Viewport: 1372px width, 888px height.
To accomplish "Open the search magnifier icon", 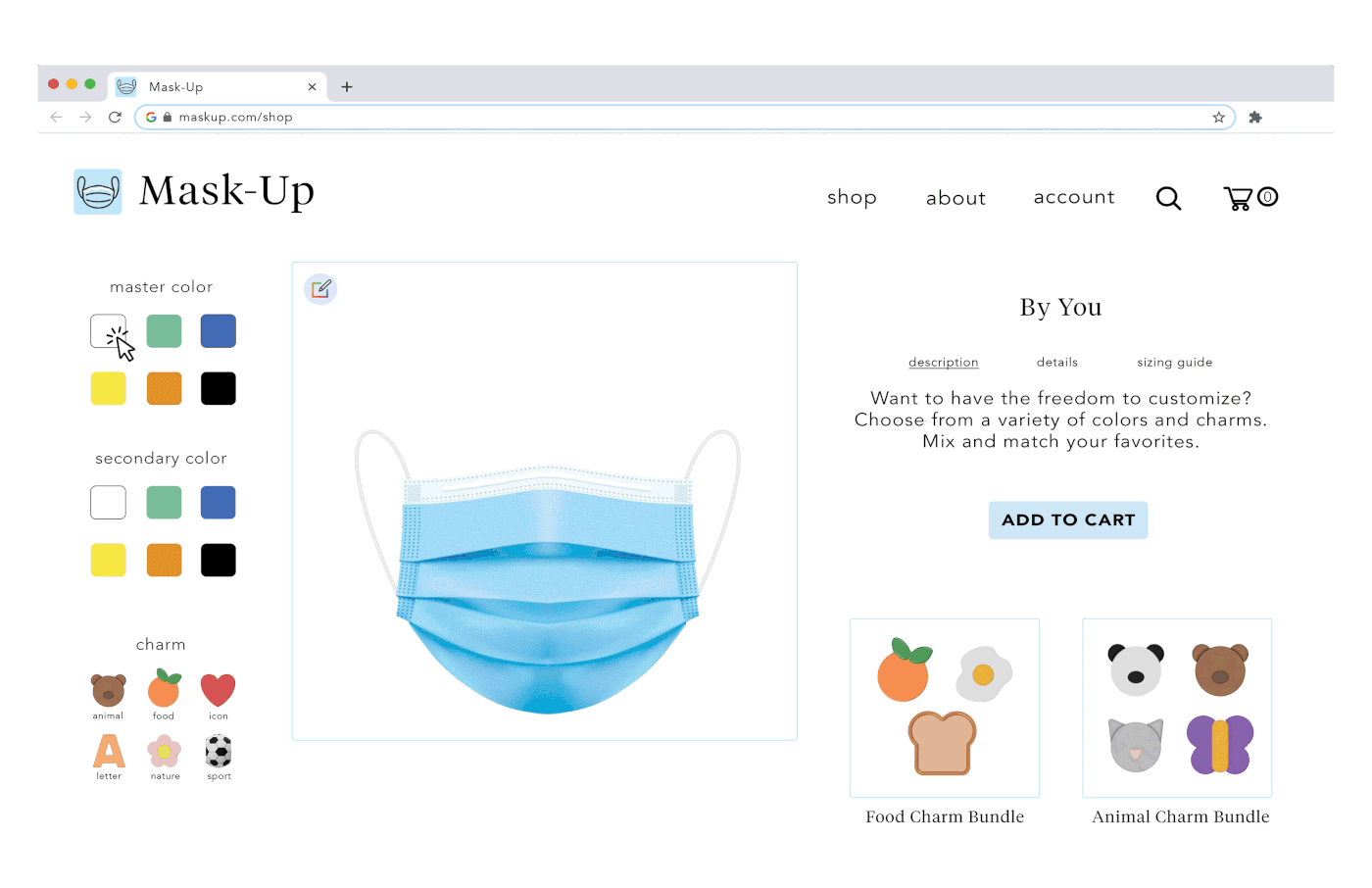I will [1168, 198].
